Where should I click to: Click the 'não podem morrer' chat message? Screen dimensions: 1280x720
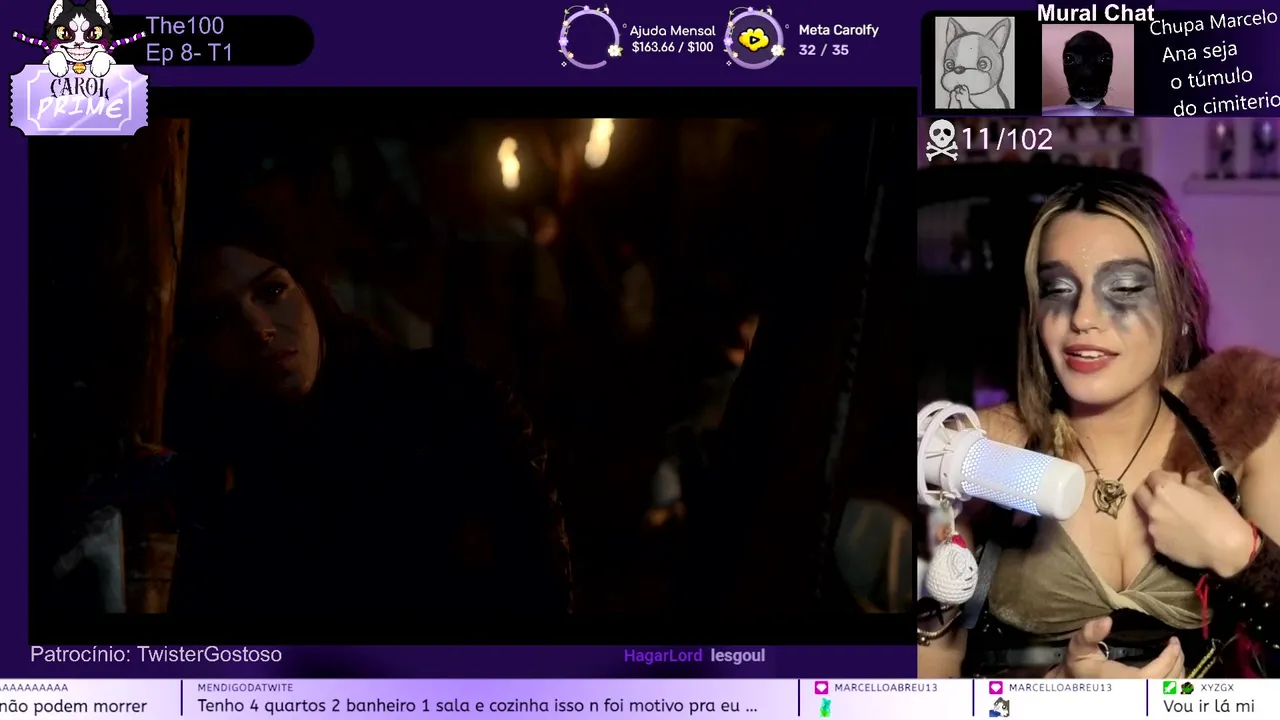point(73,706)
